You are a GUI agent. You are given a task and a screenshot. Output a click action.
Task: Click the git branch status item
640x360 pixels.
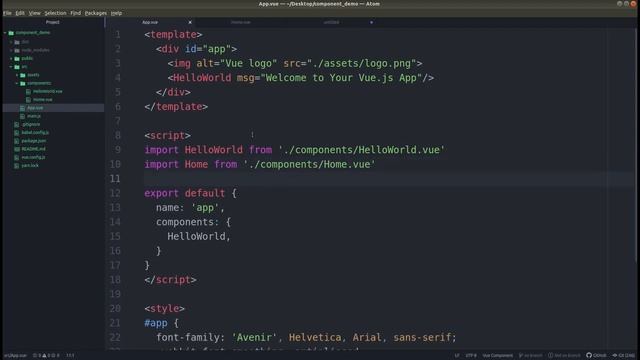coord(530,356)
